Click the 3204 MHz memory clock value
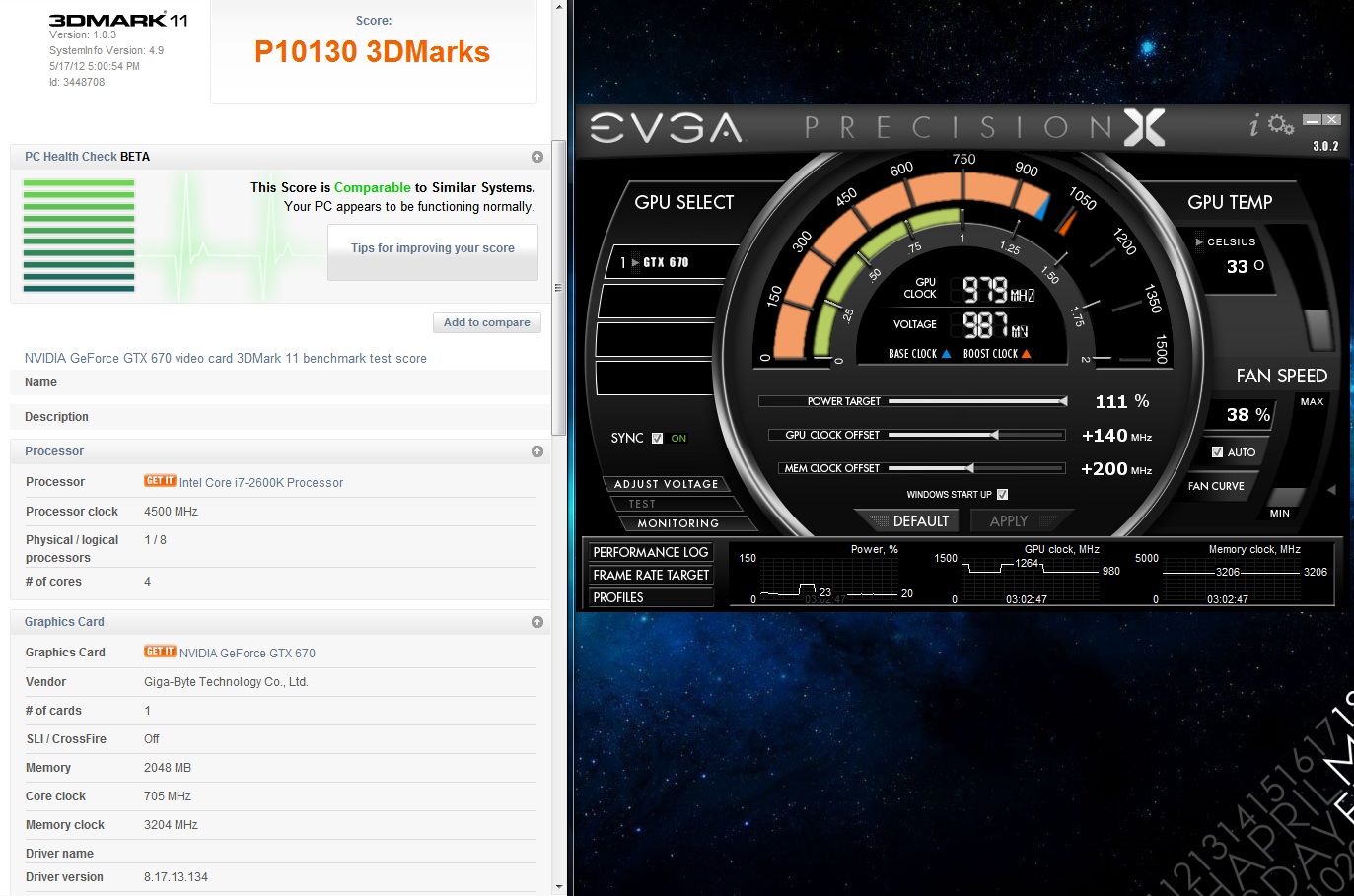The width and height of the screenshot is (1354, 896). pyautogui.click(x=171, y=825)
